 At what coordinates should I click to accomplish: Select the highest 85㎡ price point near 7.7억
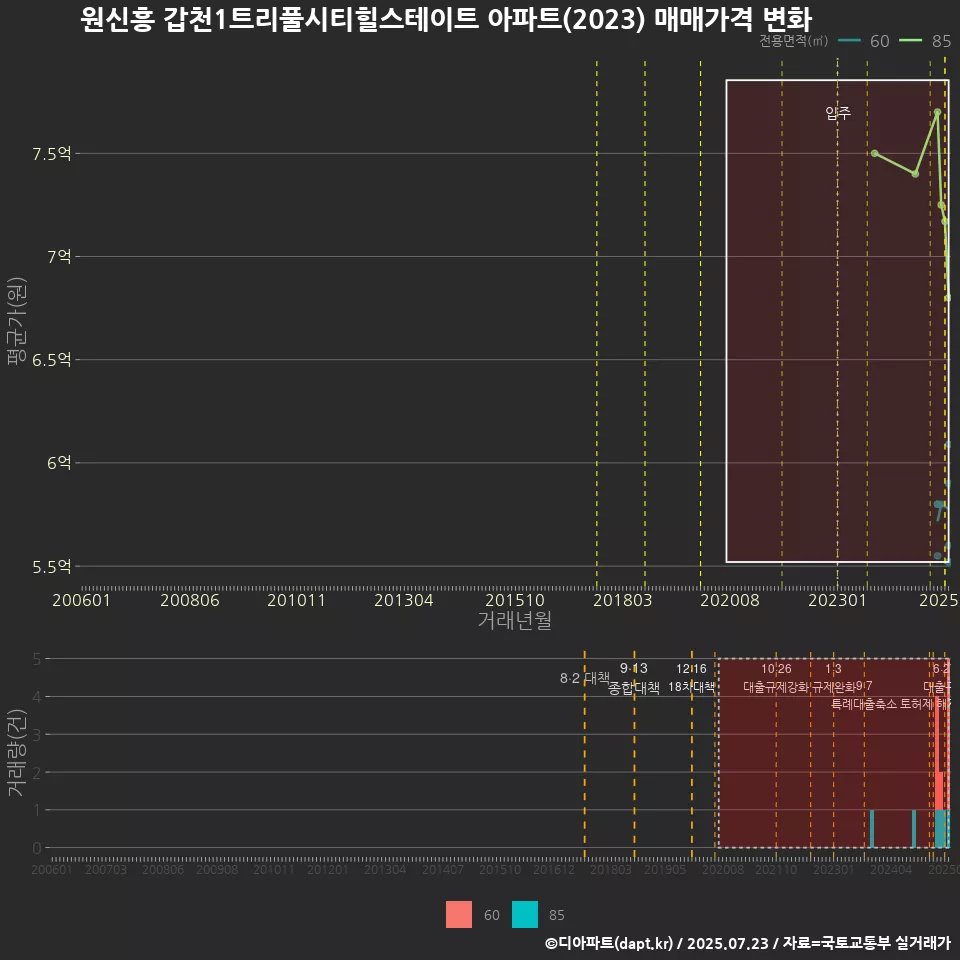[x=937, y=112]
